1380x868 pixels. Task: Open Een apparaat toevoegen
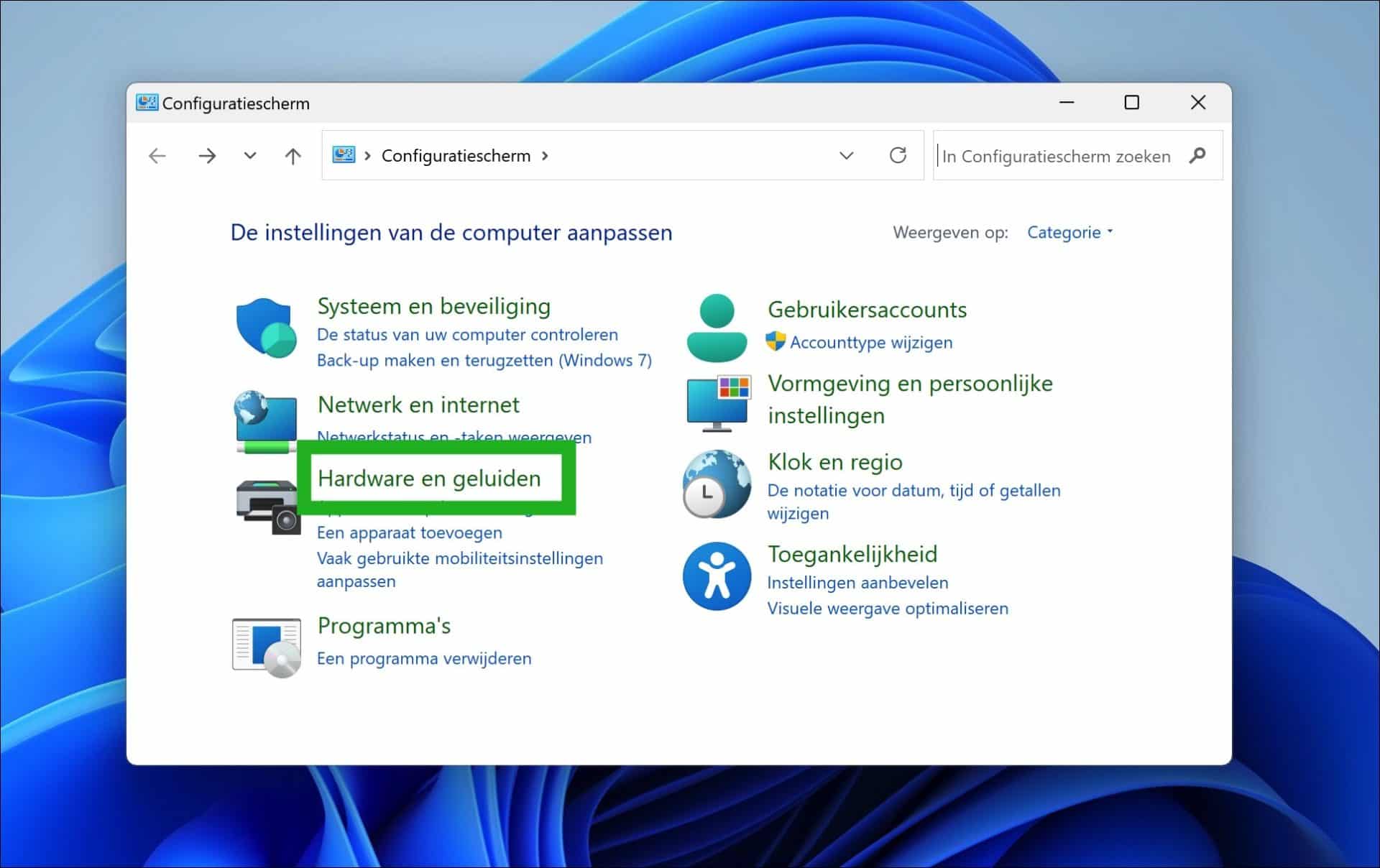(409, 532)
